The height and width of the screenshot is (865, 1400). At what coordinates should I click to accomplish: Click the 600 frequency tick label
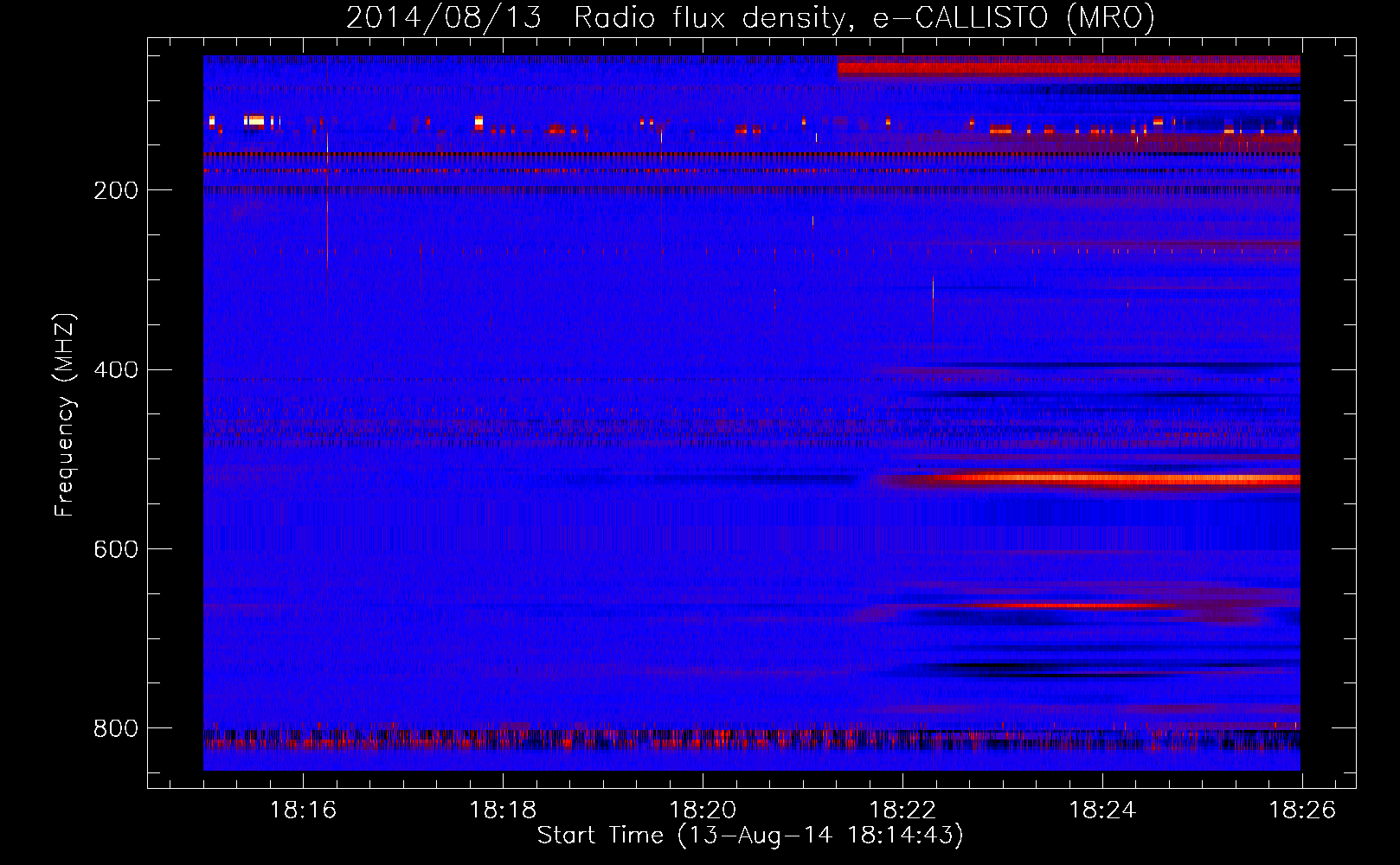pyautogui.click(x=115, y=549)
